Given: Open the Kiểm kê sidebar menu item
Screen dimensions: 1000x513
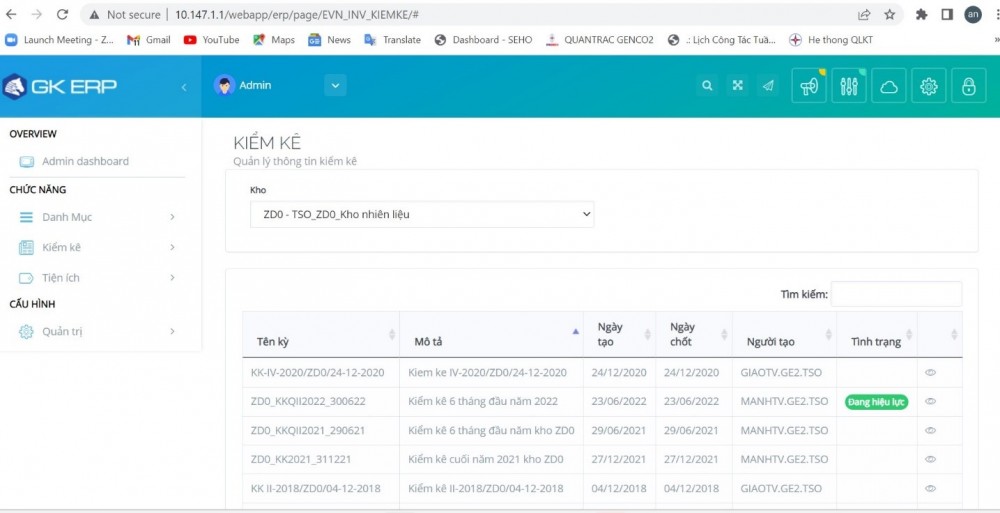Looking at the screenshot, I should click(x=96, y=247).
